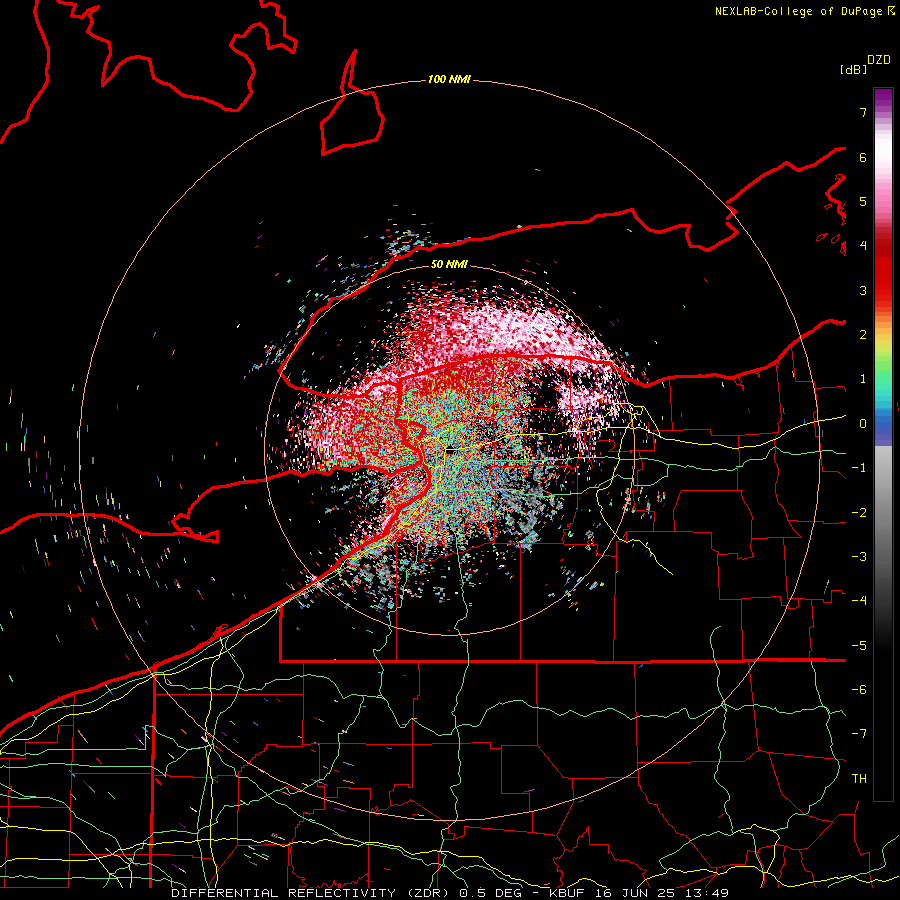This screenshot has height=900, width=900.
Task: Click the TH label on color scale
Action: (x=859, y=779)
